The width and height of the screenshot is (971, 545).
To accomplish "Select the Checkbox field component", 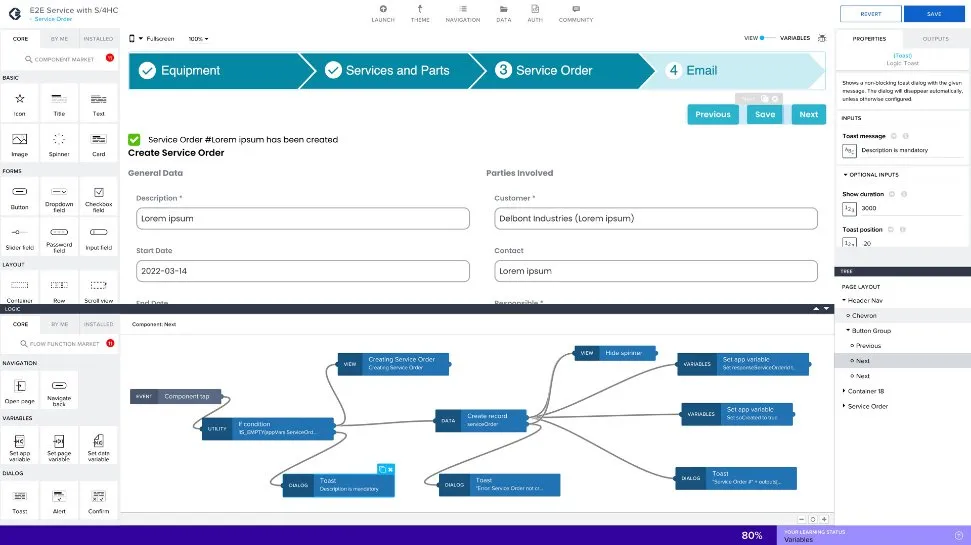I will [x=98, y=192].
